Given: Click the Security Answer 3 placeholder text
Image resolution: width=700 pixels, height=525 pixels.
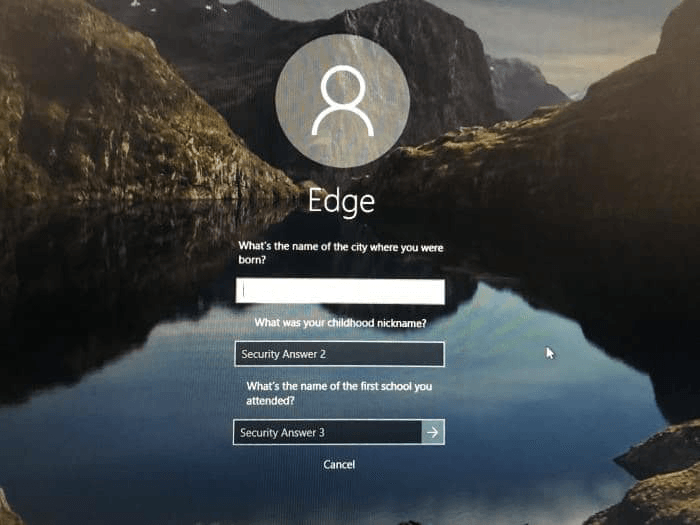Looking at the screenshot, I should 282,433.
